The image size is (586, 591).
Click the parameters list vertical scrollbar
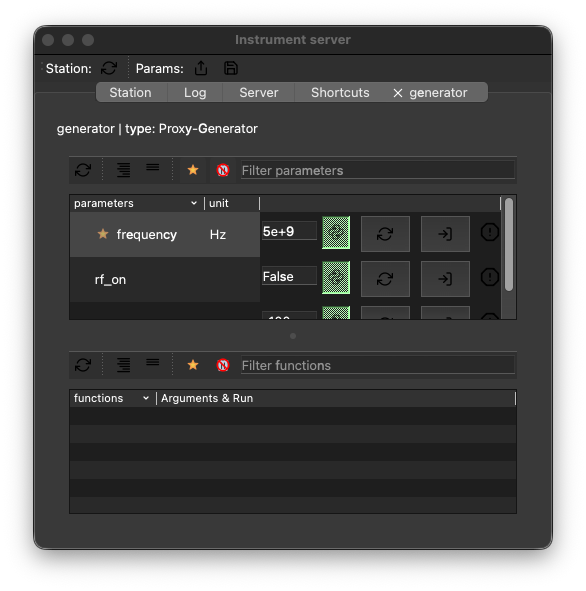509,244
